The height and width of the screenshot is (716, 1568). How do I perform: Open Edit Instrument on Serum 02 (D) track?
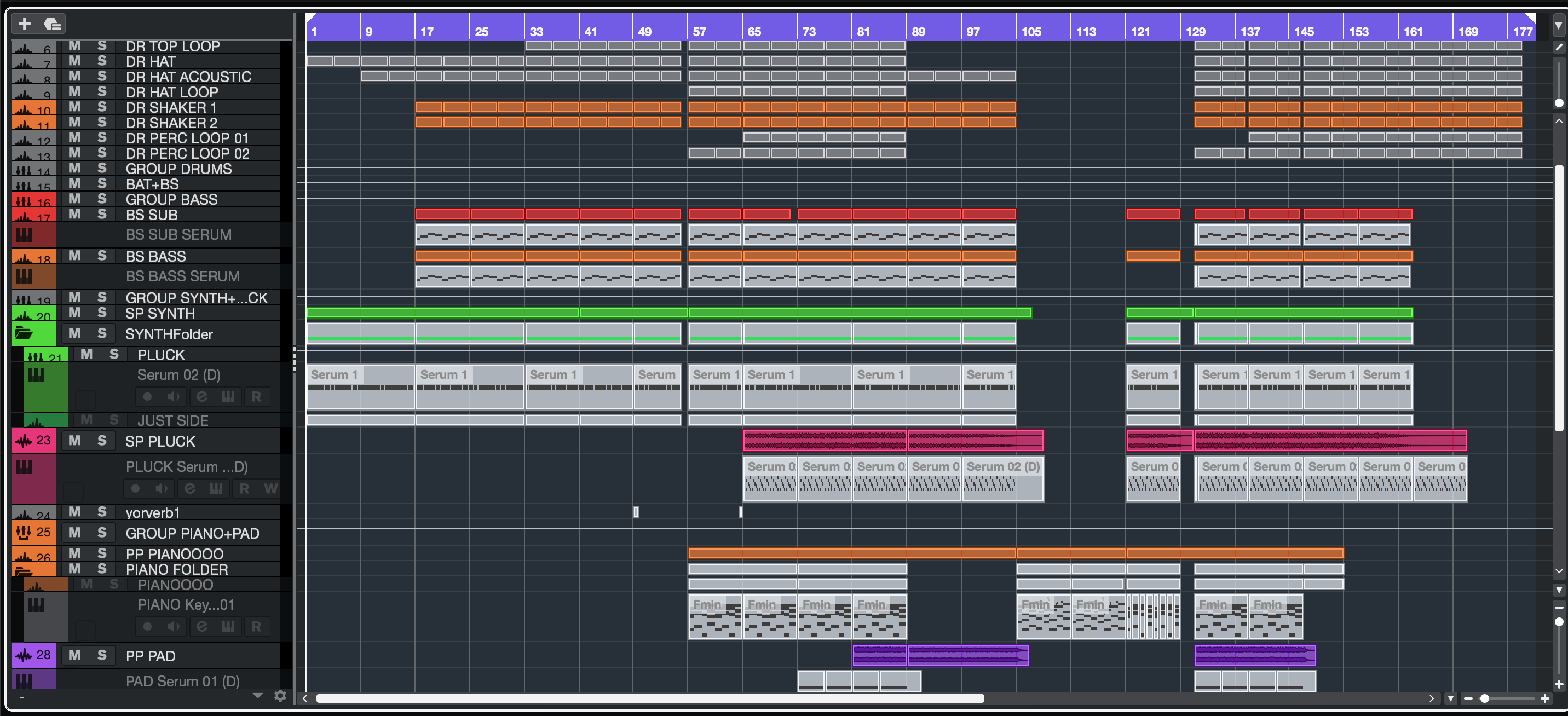click(x=228, y=397)
